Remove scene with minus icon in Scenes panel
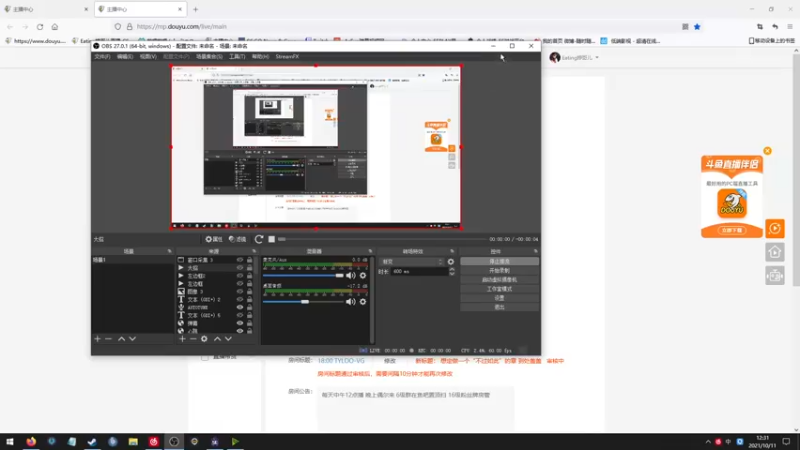 point(108,339)
